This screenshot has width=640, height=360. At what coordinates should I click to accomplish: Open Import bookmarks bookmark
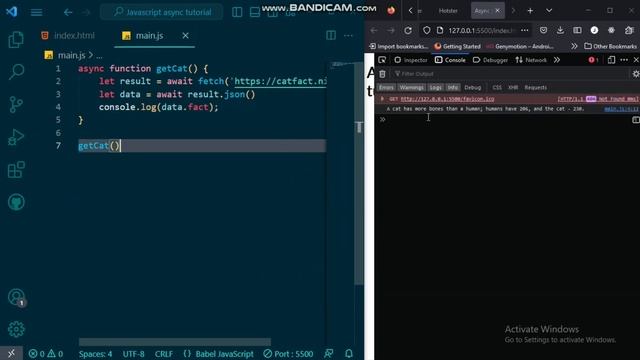tap(398, 47)
